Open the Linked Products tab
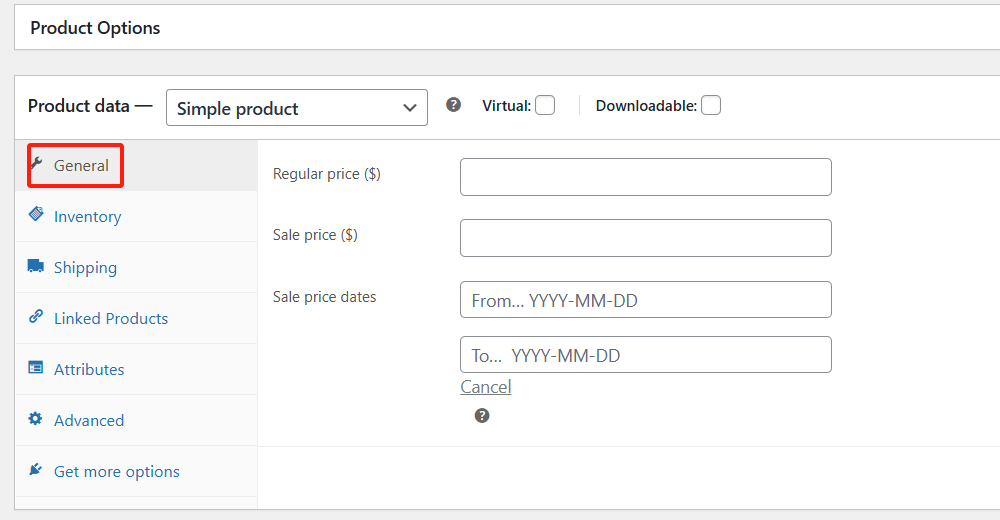 click(x=136, y=318)
